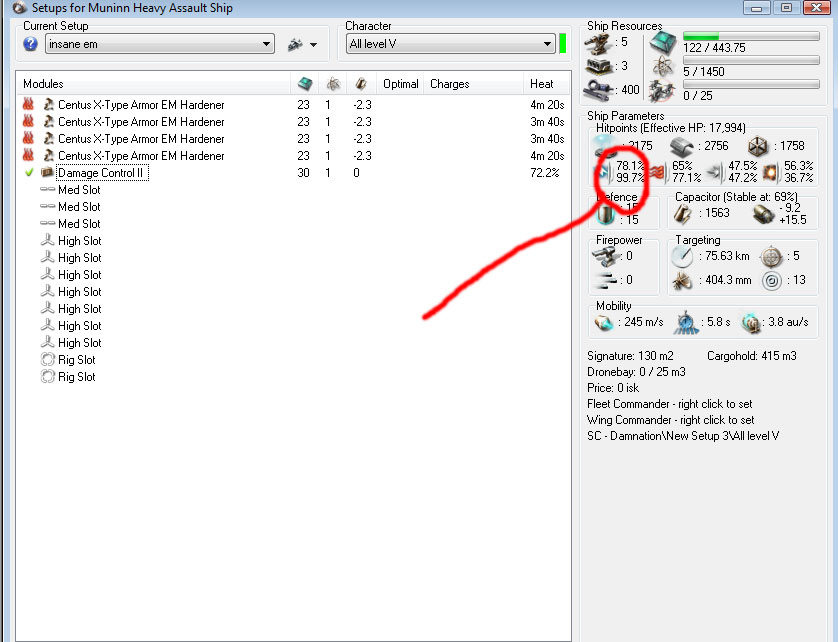Image resolution: width=838 pixels, height=642 pixels.
Task: Click the sensor strength icon showing 13
Action: 772,281
